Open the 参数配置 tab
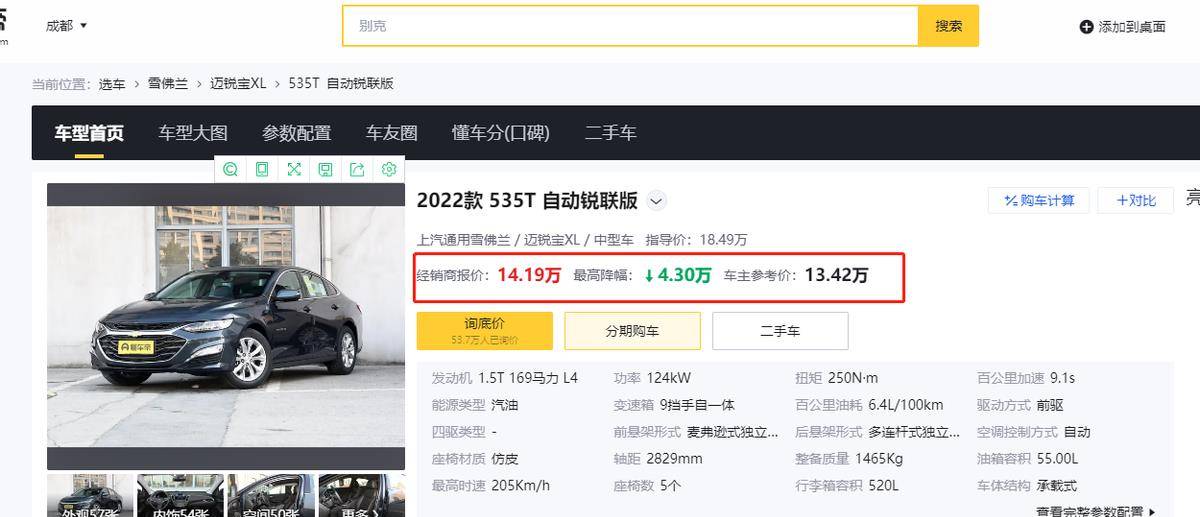Viewport: 1200px width, 517px height. pos(297,133)
